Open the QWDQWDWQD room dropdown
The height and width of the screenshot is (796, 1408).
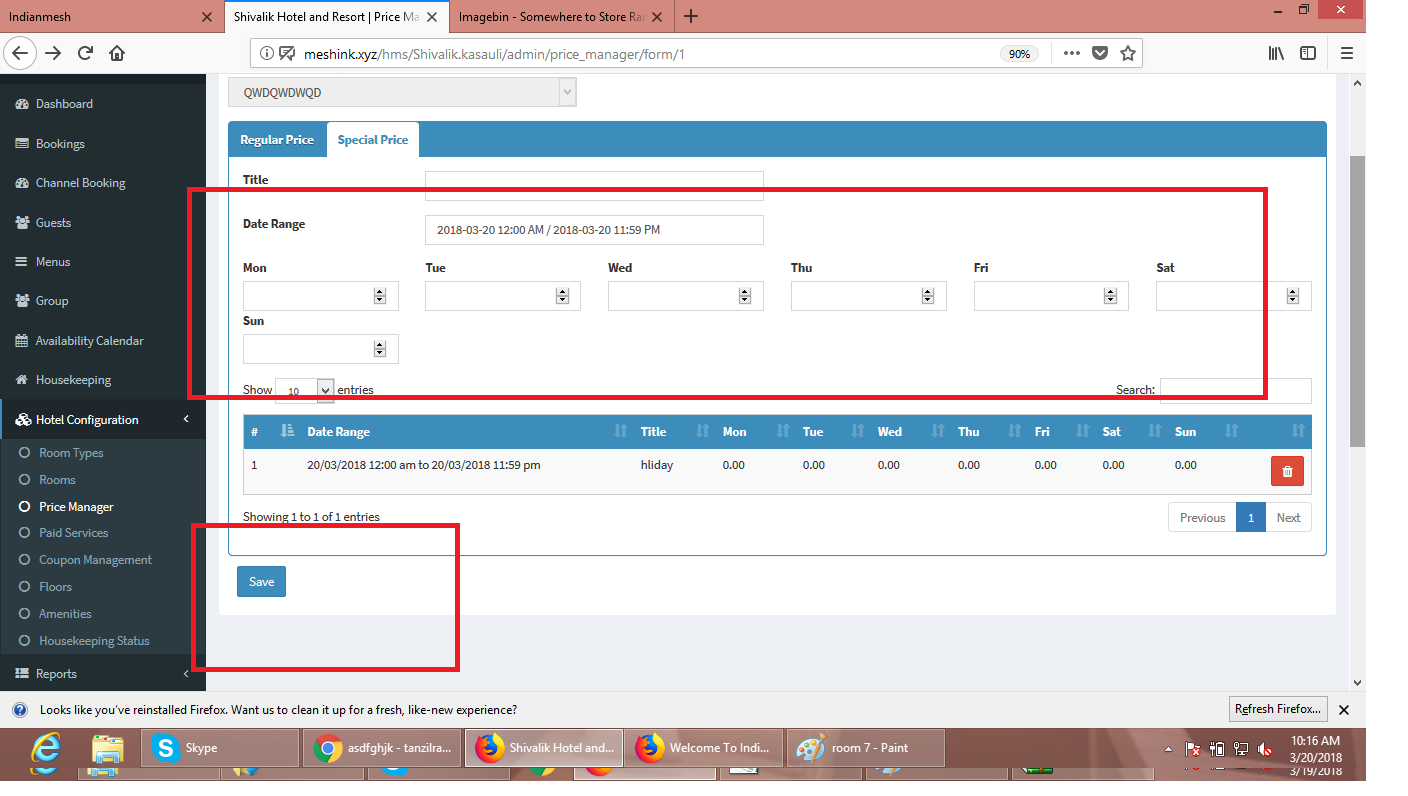coord(402,93)
